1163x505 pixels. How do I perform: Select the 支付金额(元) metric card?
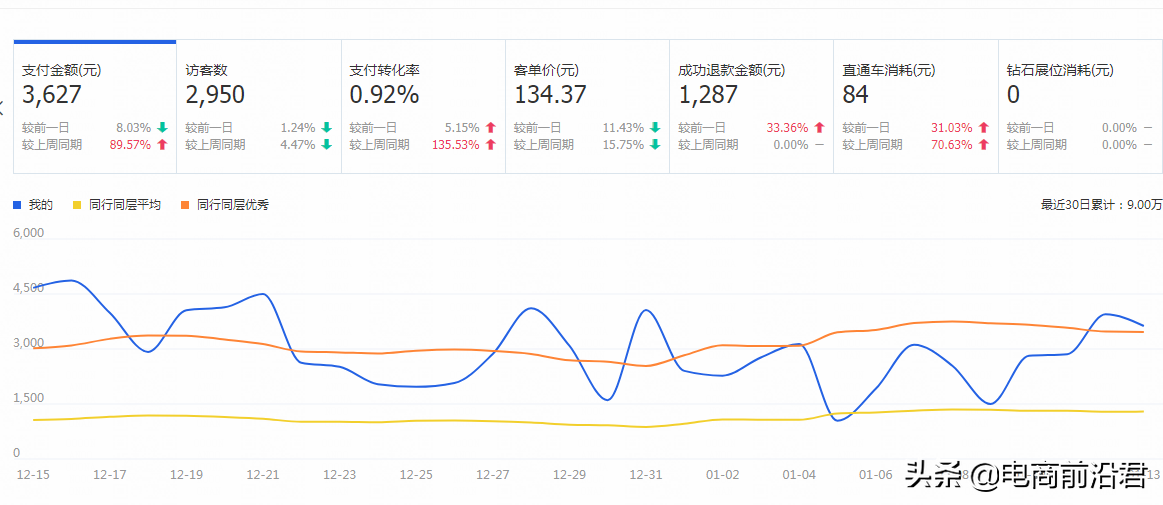[95, 107]
